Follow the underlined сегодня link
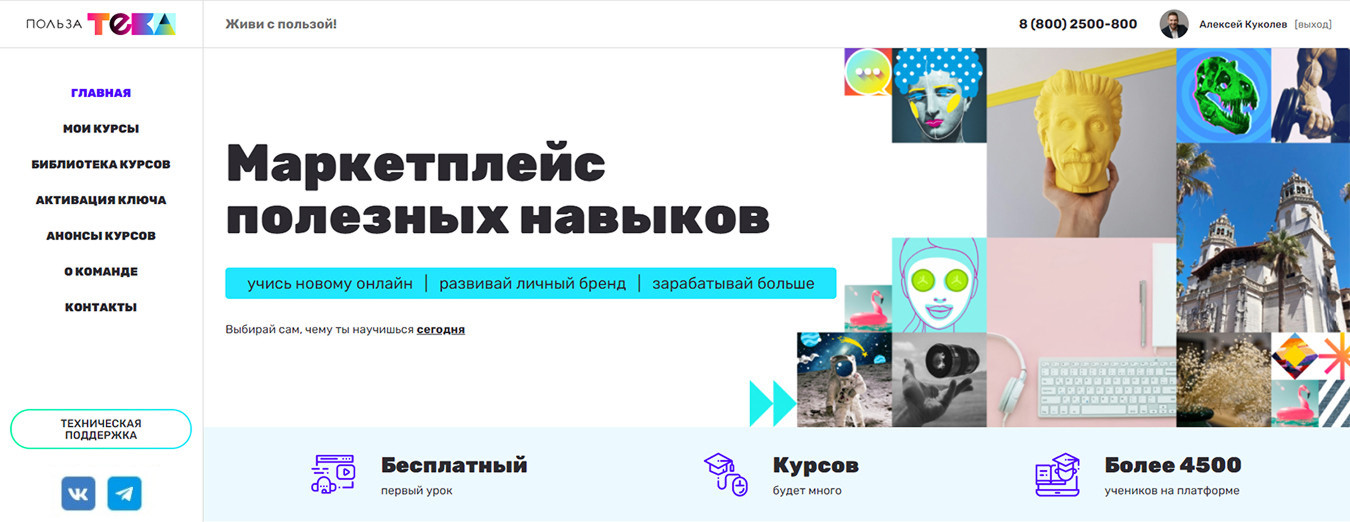This screenshot has height=522, width=1350. click(x=440, y=329)
